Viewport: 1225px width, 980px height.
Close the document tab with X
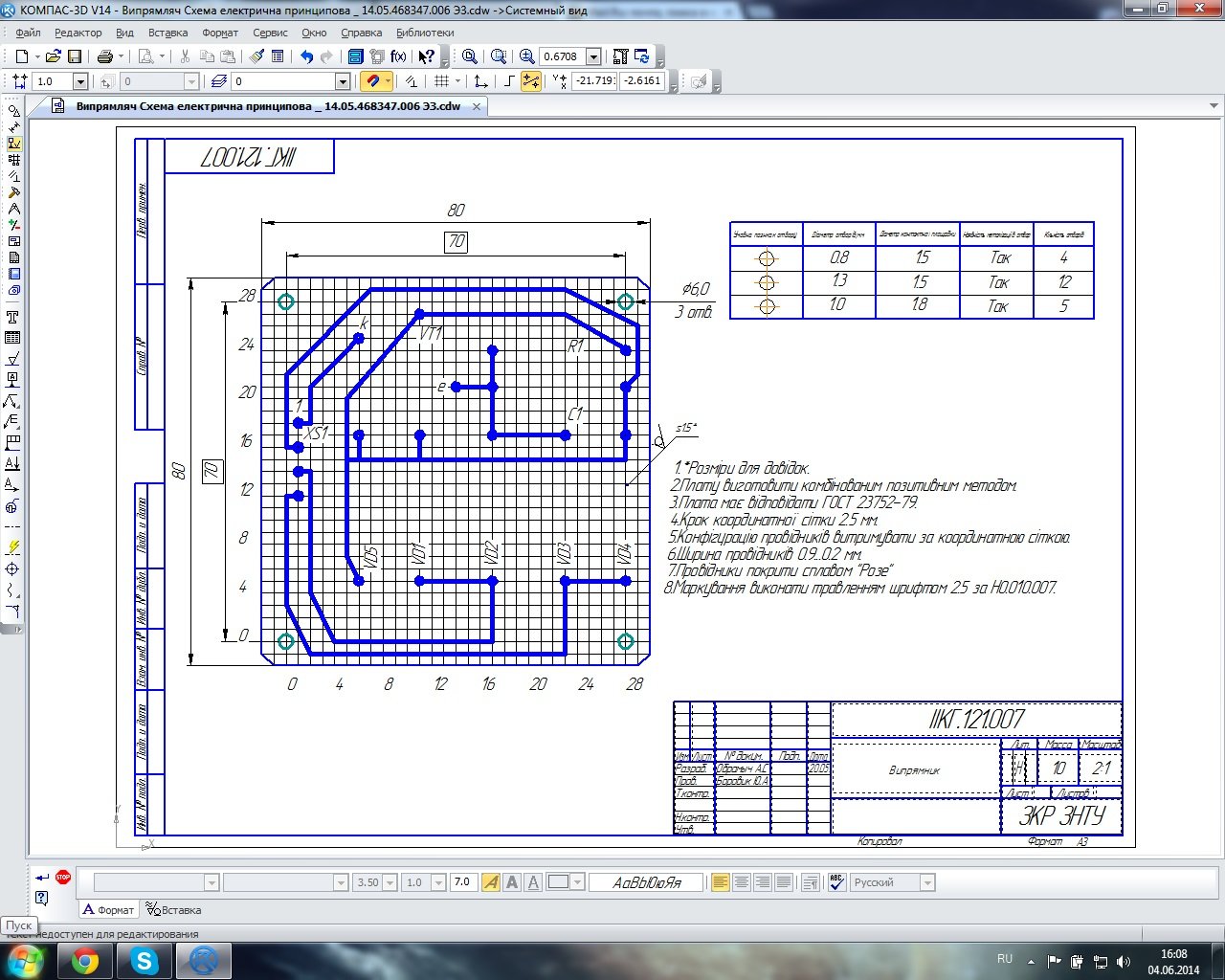(477, 106)
